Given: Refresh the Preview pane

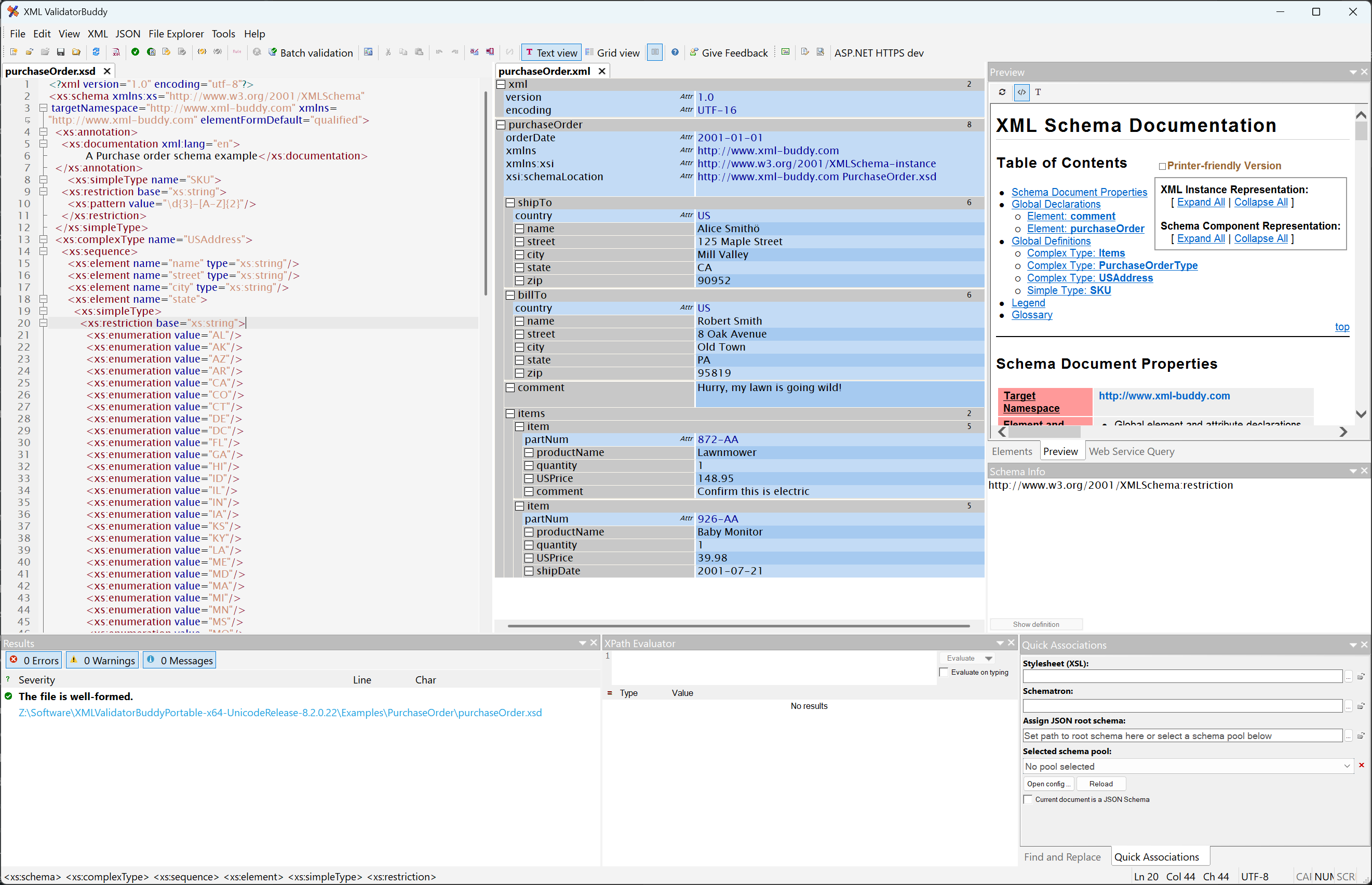Looking at the screenshot, I should pyautogui.click(x=1002, y=92).
